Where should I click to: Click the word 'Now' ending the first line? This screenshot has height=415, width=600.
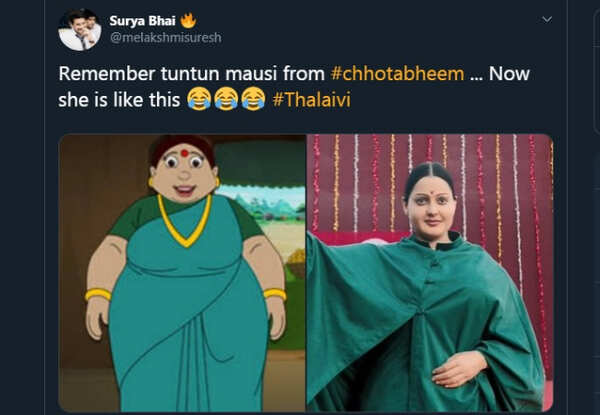coord(509,73)
